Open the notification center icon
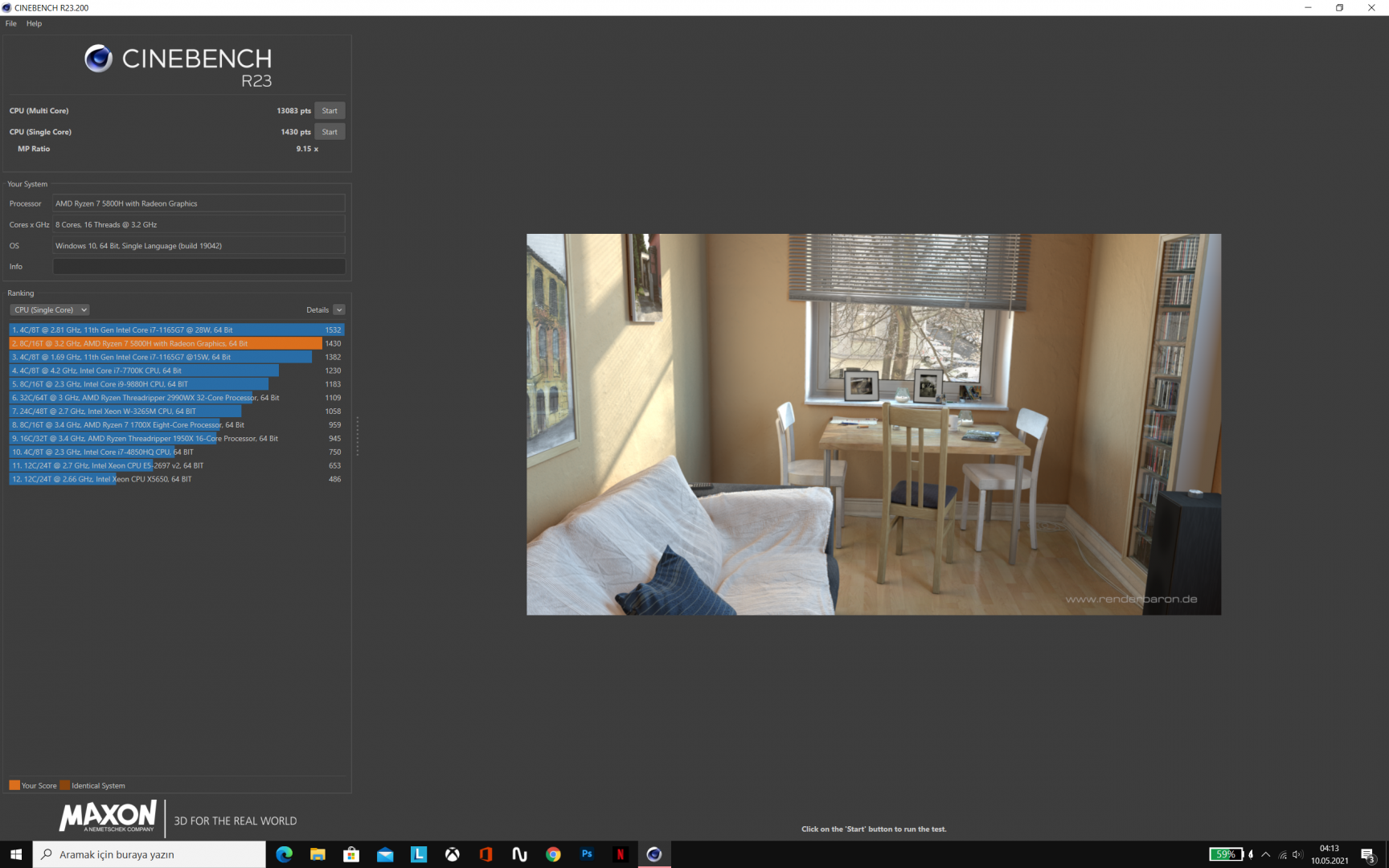This screenshot has width=1389, height=868. click(x=1368, y=854)
